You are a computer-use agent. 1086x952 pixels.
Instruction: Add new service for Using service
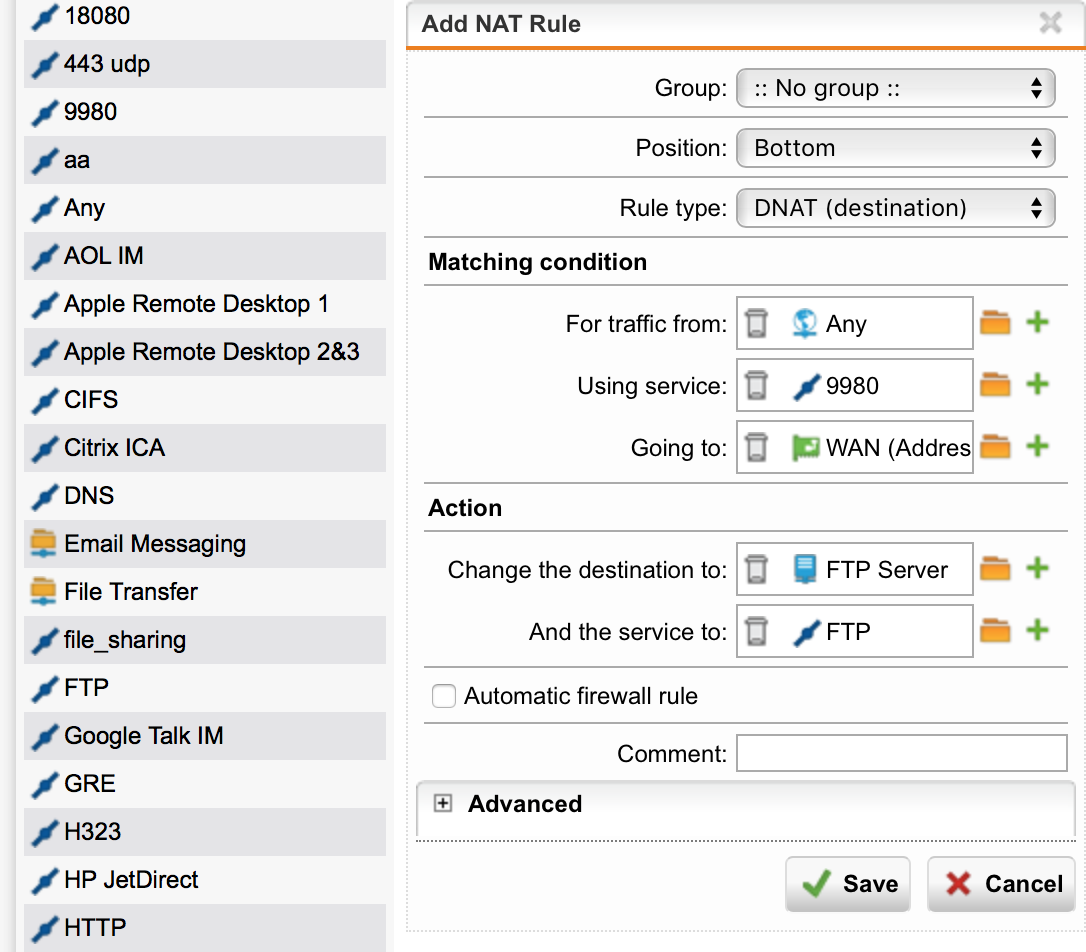[1038, 384]
